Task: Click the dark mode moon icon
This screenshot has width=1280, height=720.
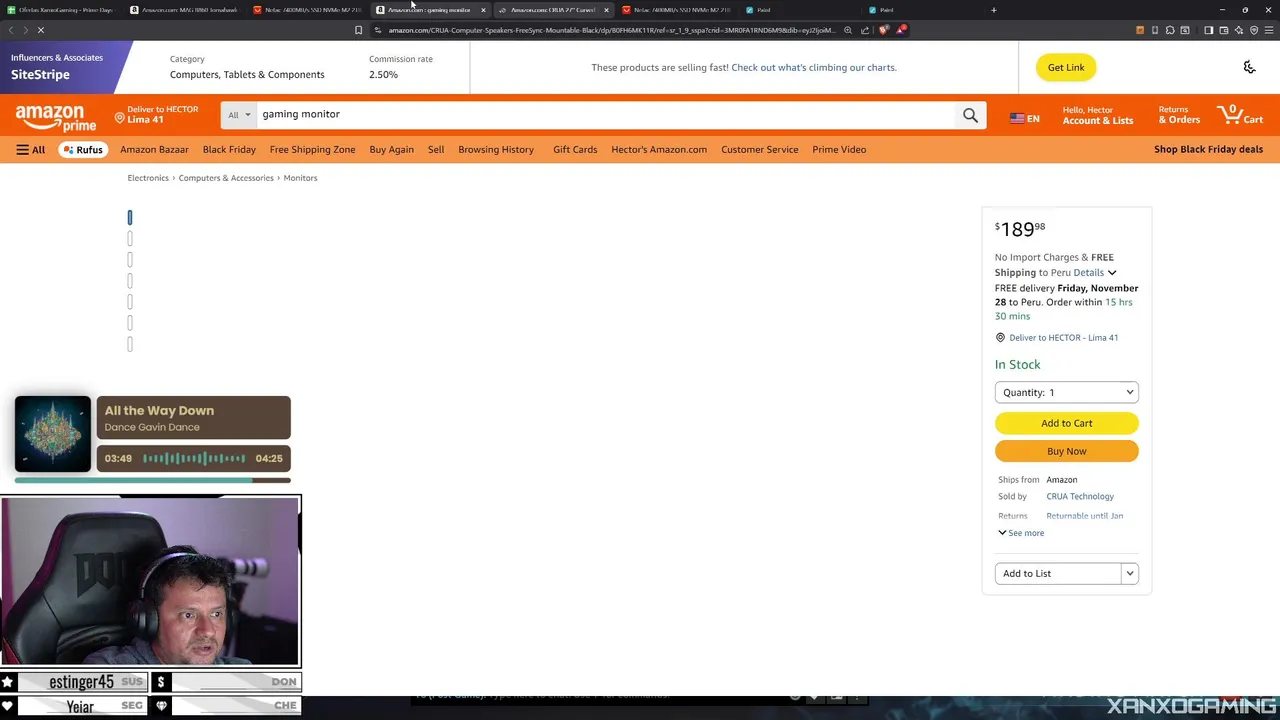Action: tap(1249, 67)
